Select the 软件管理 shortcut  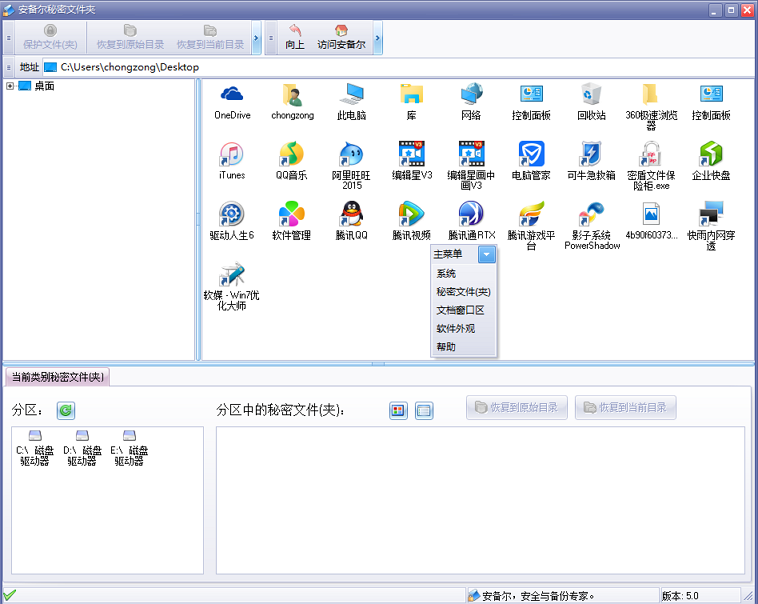tap(292, 221)
